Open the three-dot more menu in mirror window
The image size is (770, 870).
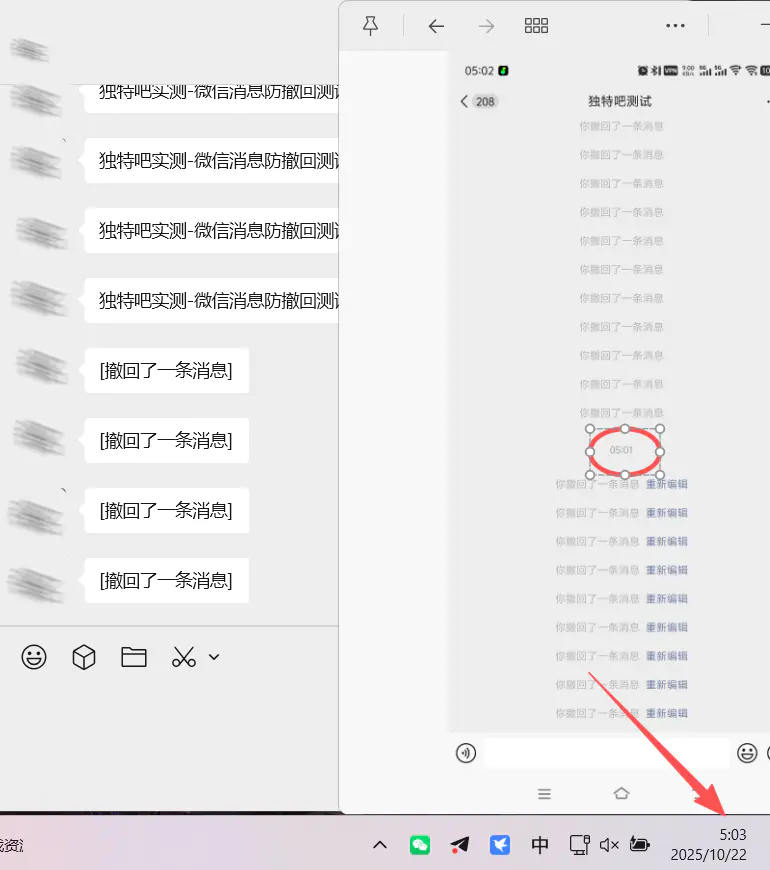(675, 26)
